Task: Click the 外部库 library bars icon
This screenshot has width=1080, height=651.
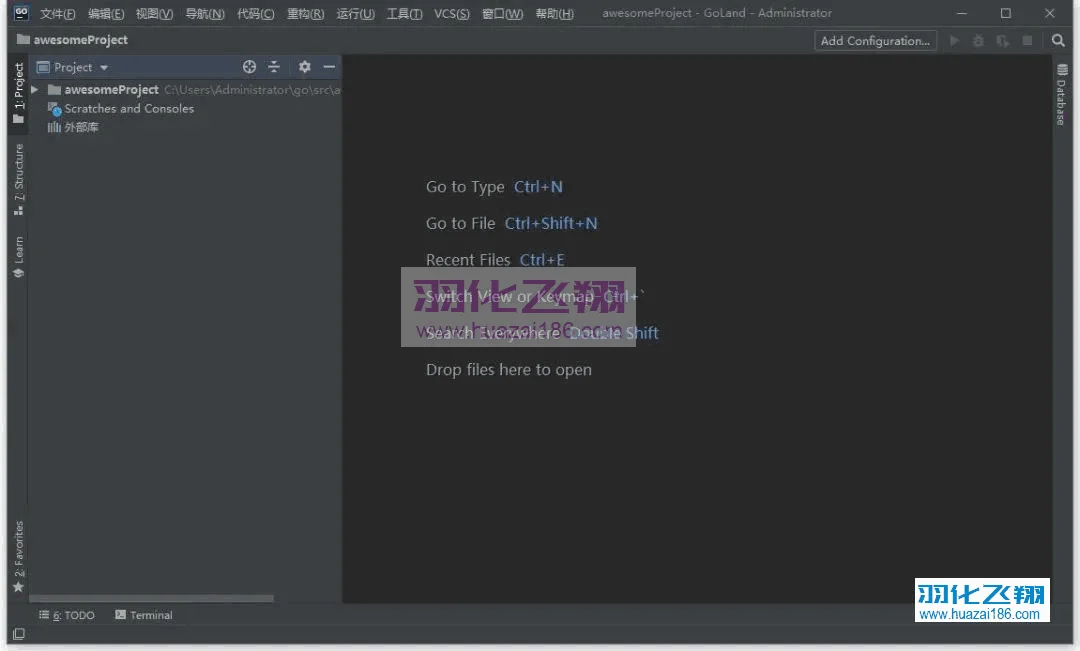Action: pyautogui.click(x=54, y=127)
